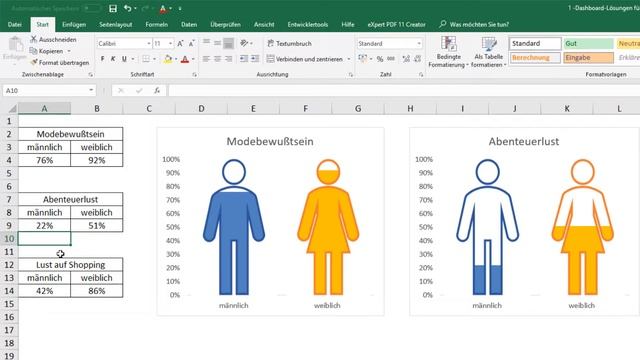
Task: Apply the orange Eingabe cell style
Action: pyautogui.click(x=589, y=58)
